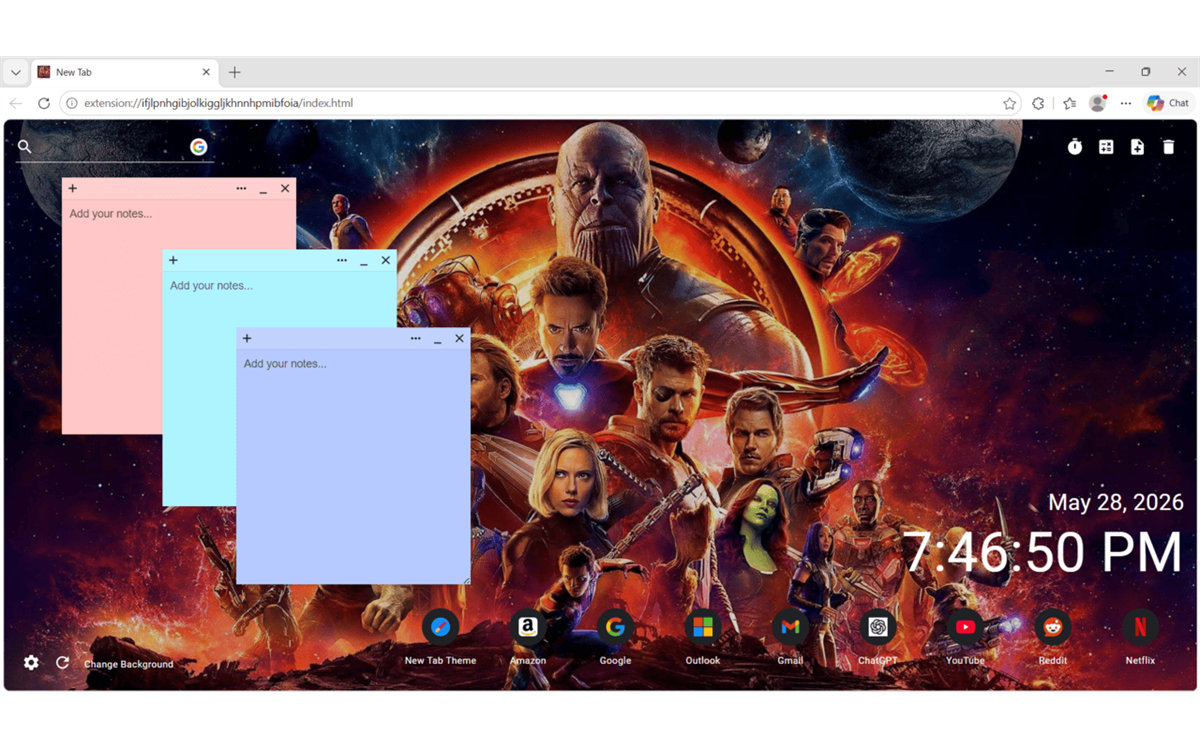
Task: Close the New Tab browser tab
Action: point(207,72)
